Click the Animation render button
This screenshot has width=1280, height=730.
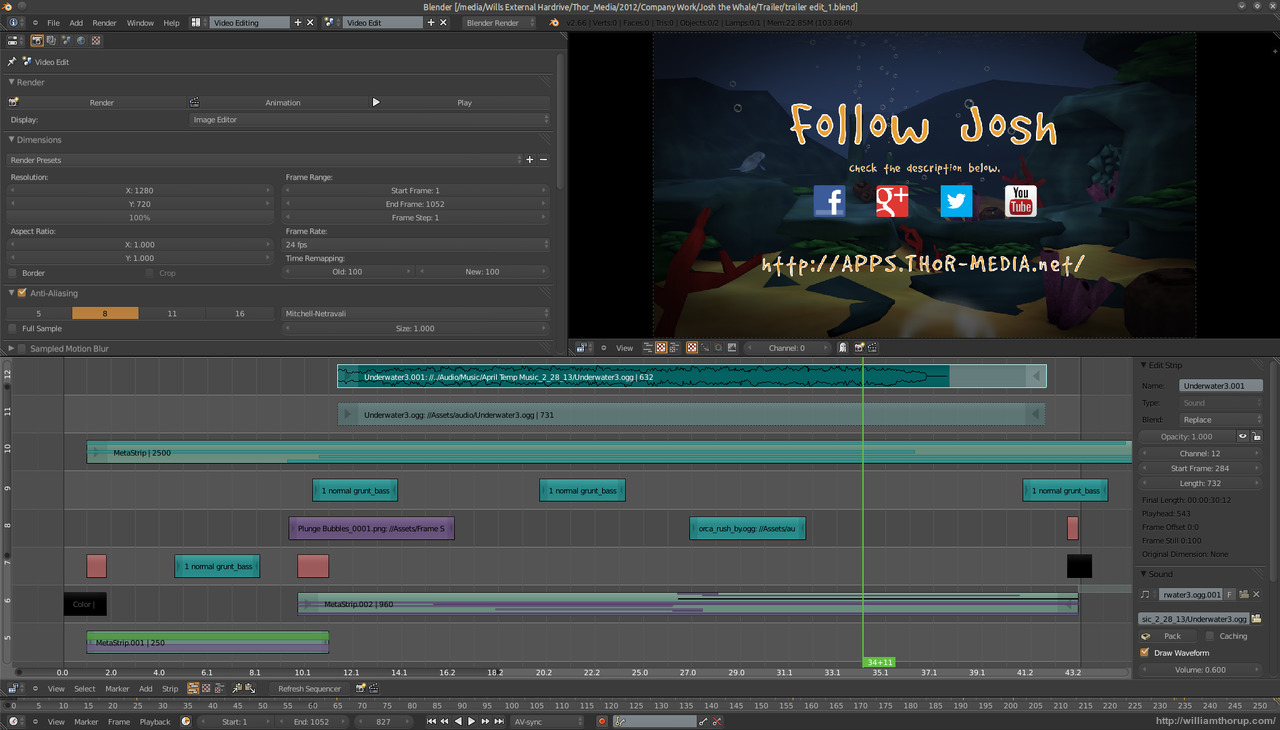[x=277, y=102]
